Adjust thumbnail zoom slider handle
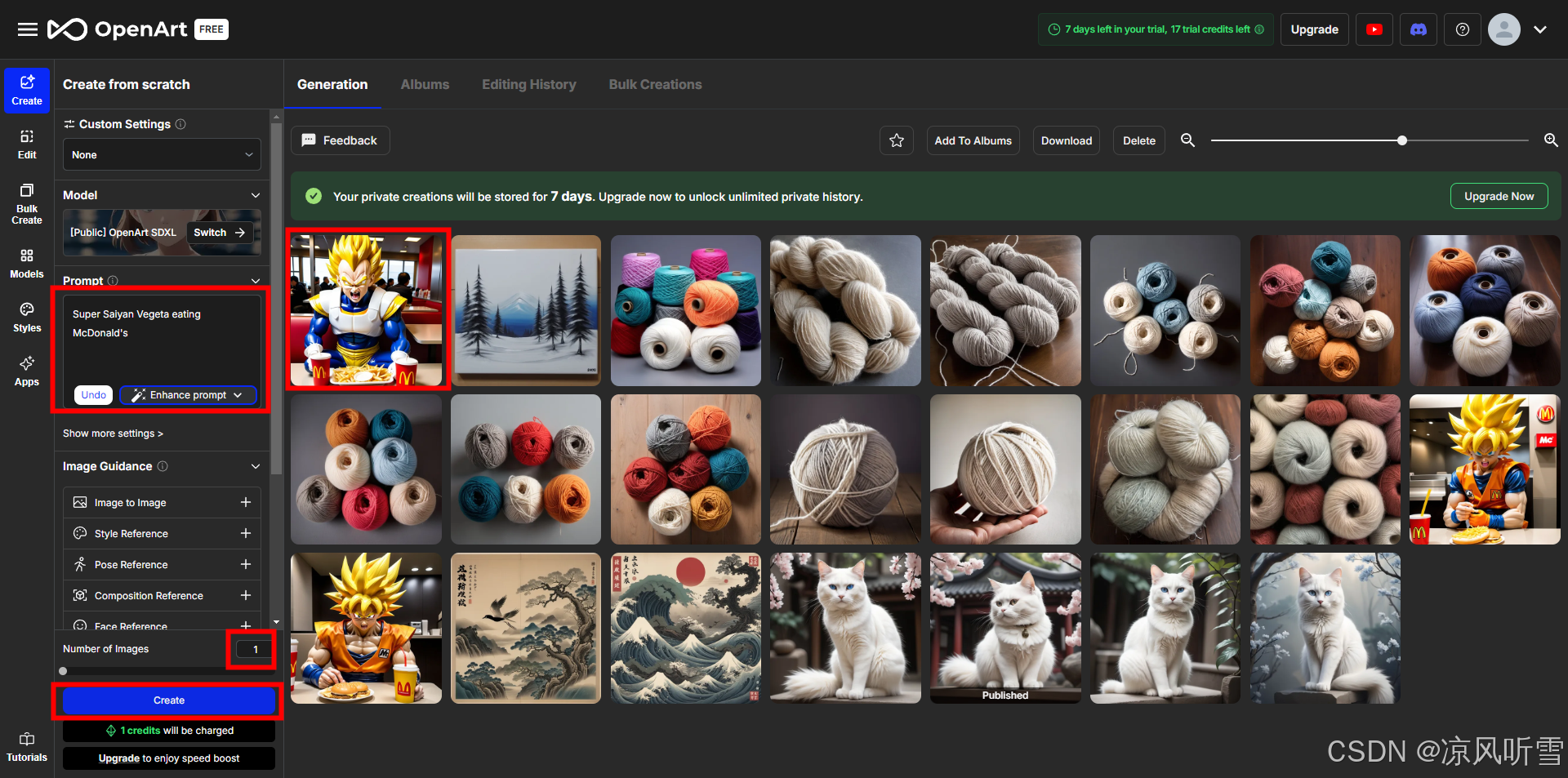The width and height of the screenshot is (1568, 778). point(1402,140)
